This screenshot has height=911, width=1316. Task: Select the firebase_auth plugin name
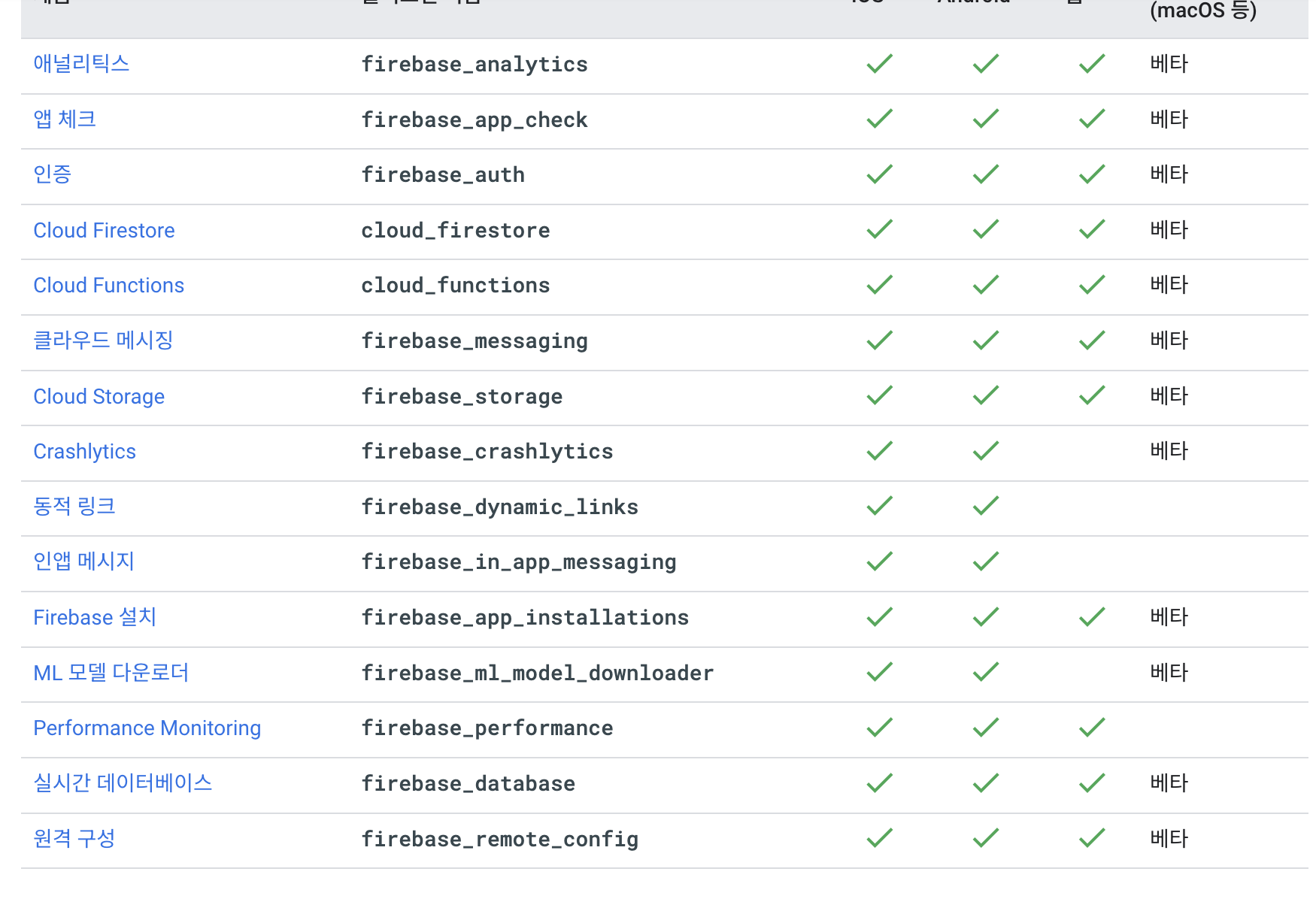click(x=443, y=175)
